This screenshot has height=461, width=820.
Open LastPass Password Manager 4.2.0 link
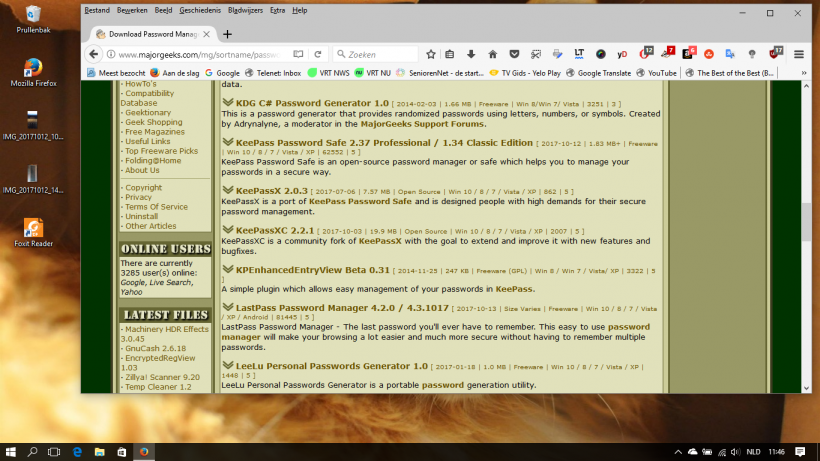pos(342,308)
